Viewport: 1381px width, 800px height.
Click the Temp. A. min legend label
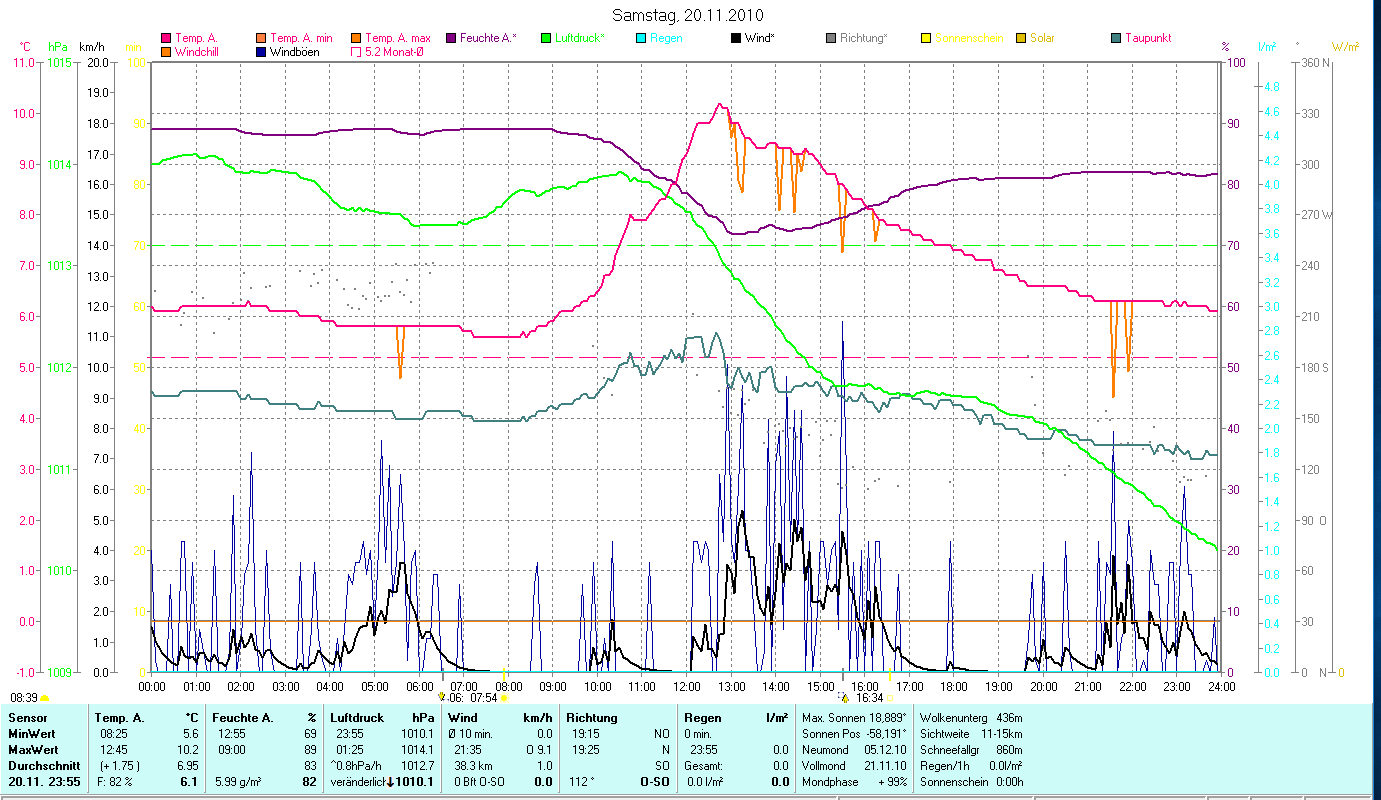(x=301, y=39)
